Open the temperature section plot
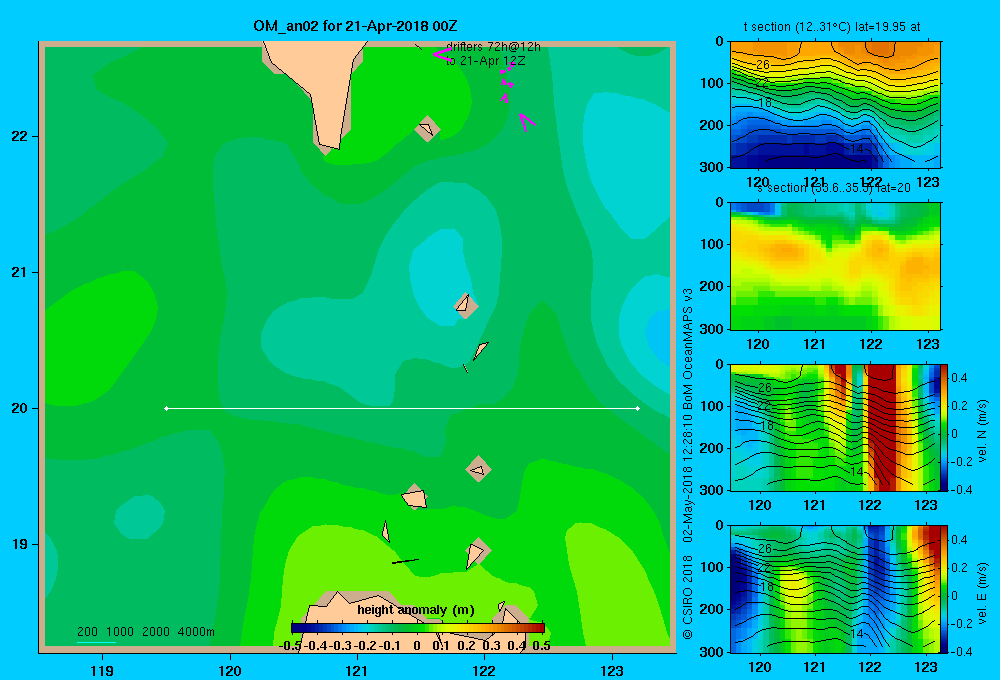The height and width of the screenshot is (680, 1000). pyautogui.click(x=835, y=105)
